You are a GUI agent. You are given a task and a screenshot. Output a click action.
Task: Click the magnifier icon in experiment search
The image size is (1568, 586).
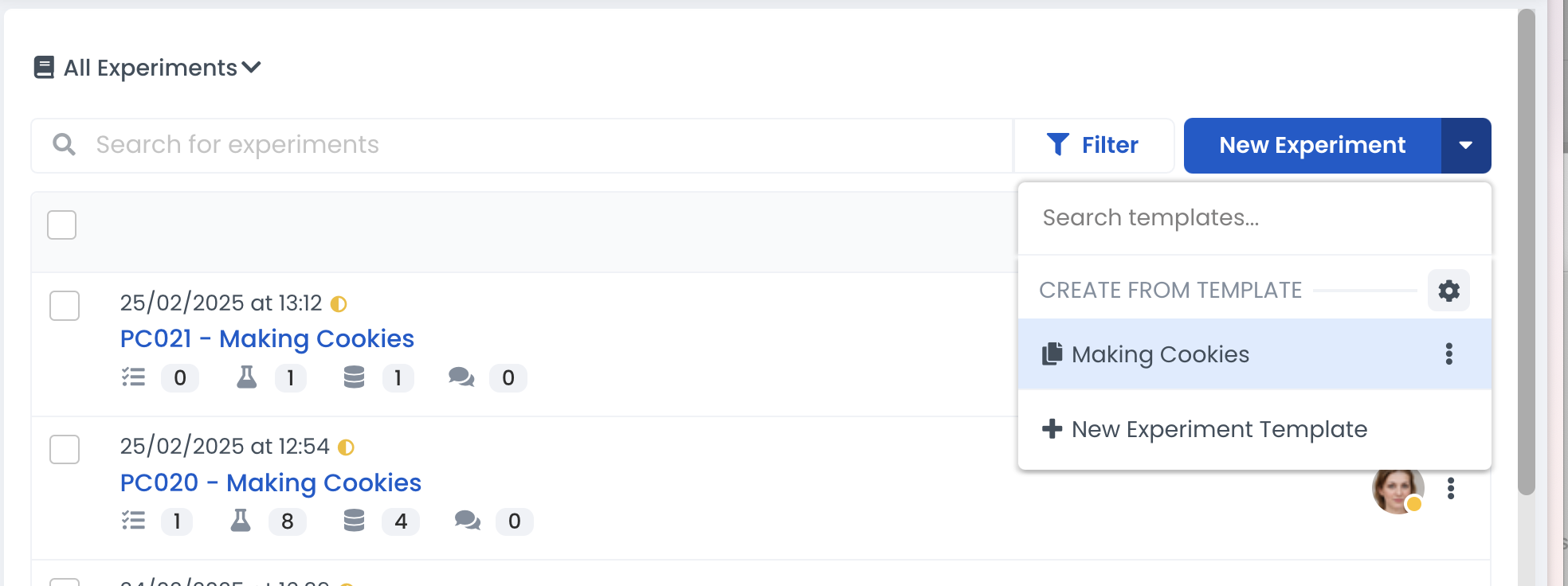click(x=64, y=145)
